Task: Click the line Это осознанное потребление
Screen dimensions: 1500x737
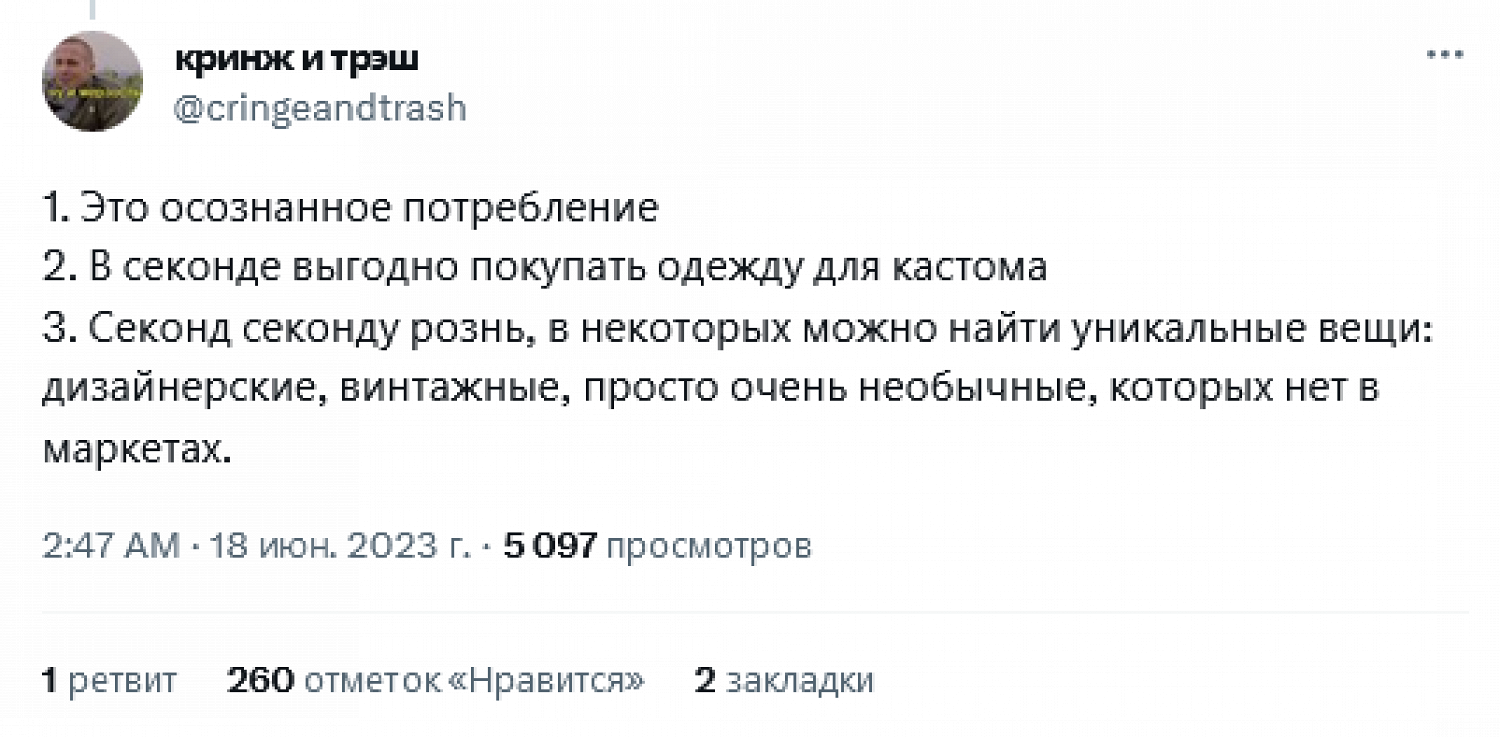Action: point(350,208)
